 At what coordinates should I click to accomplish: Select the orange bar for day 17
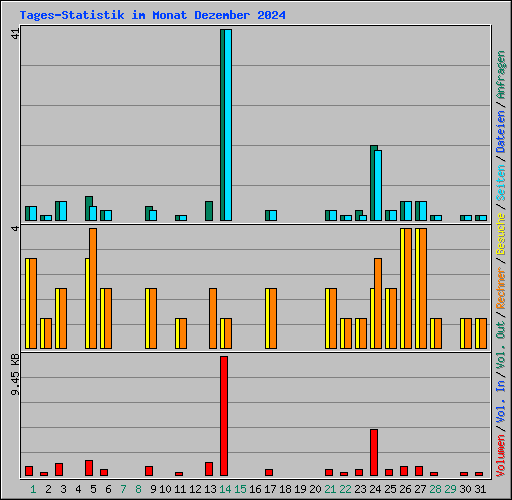(273, 319)
